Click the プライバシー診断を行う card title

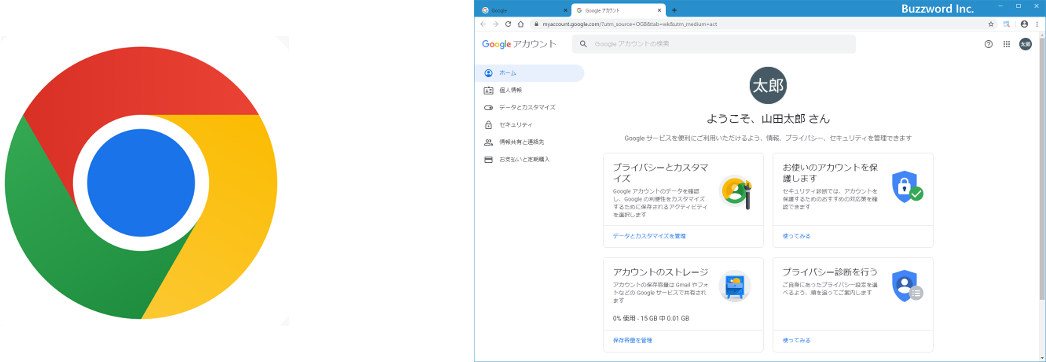point(830,272)
